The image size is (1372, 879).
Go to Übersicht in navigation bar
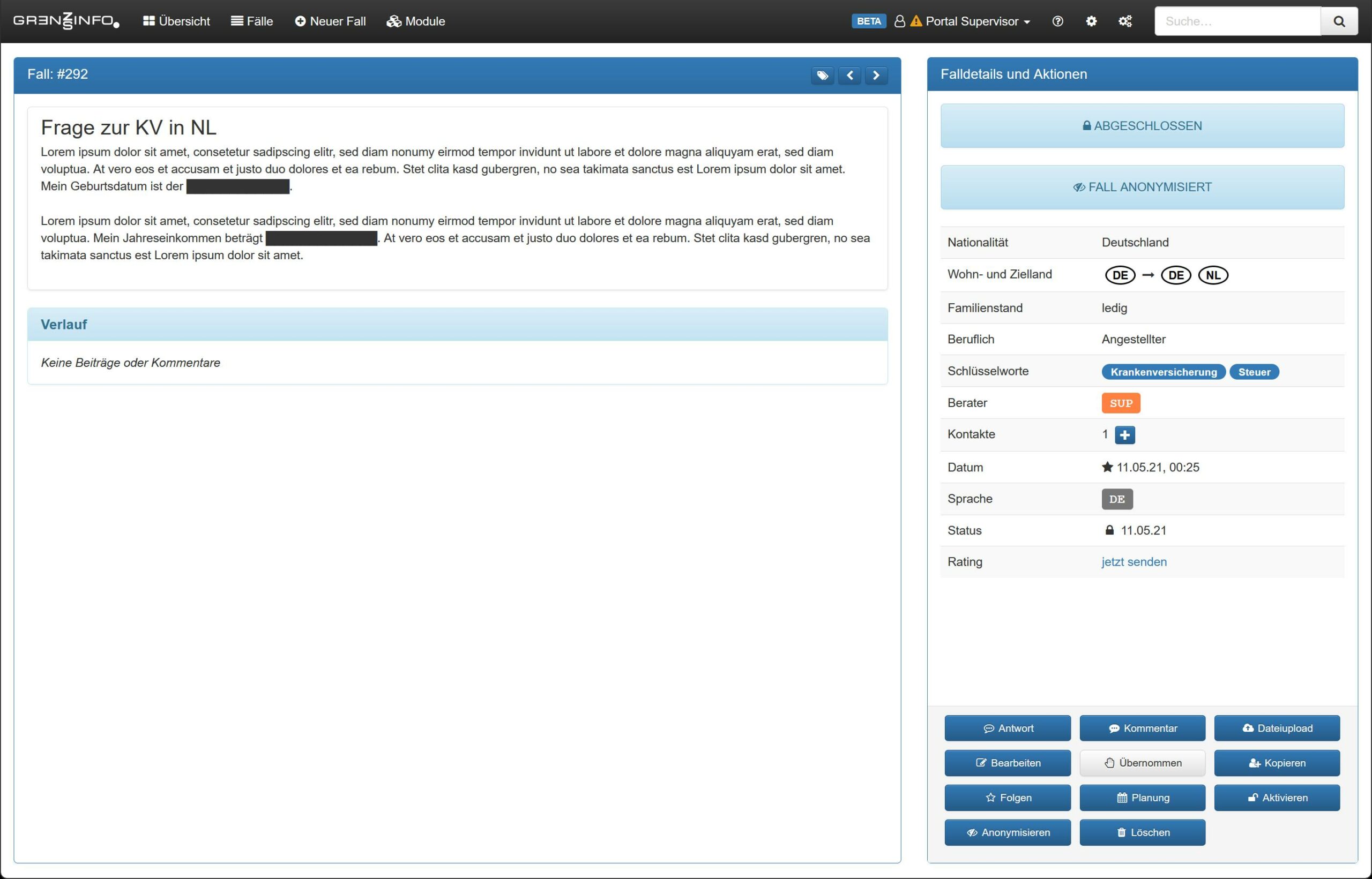click(x=176, y=21)
